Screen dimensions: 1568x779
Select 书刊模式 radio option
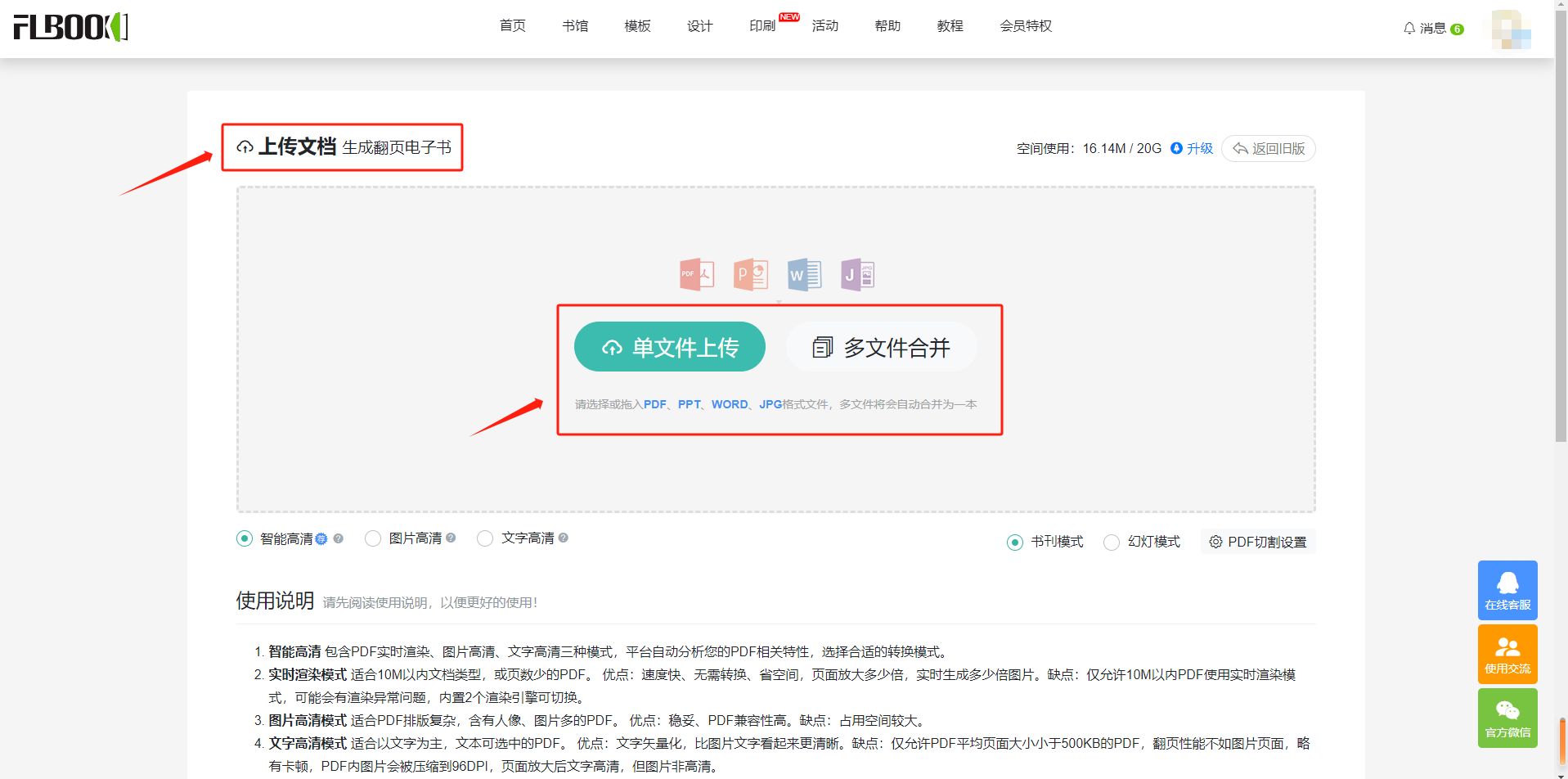coord(1015,543)
